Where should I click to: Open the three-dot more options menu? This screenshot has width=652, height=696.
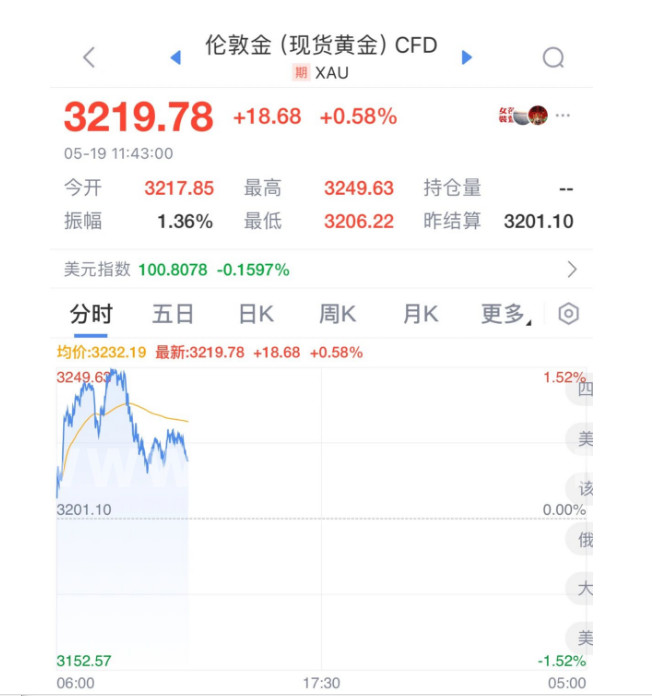coord(564,115)
